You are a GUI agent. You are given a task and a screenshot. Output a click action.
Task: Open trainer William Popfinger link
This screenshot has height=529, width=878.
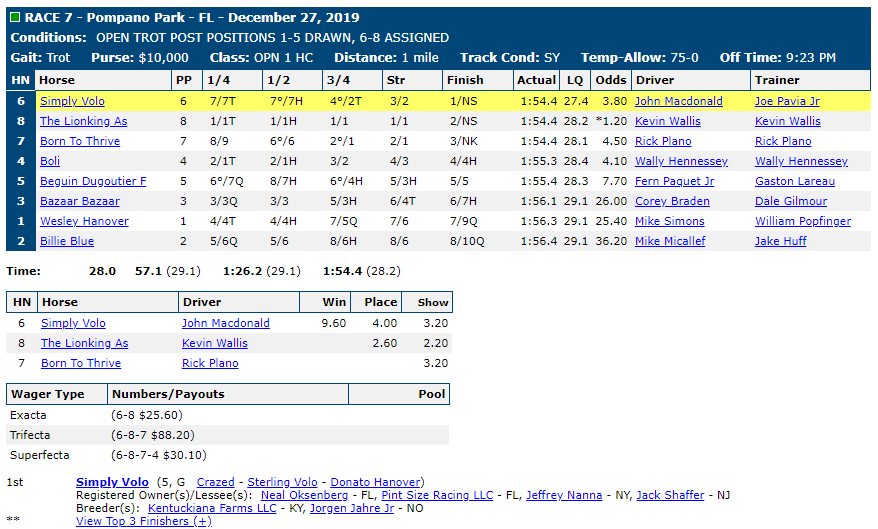pyautogui.click(x=802, y=221)
